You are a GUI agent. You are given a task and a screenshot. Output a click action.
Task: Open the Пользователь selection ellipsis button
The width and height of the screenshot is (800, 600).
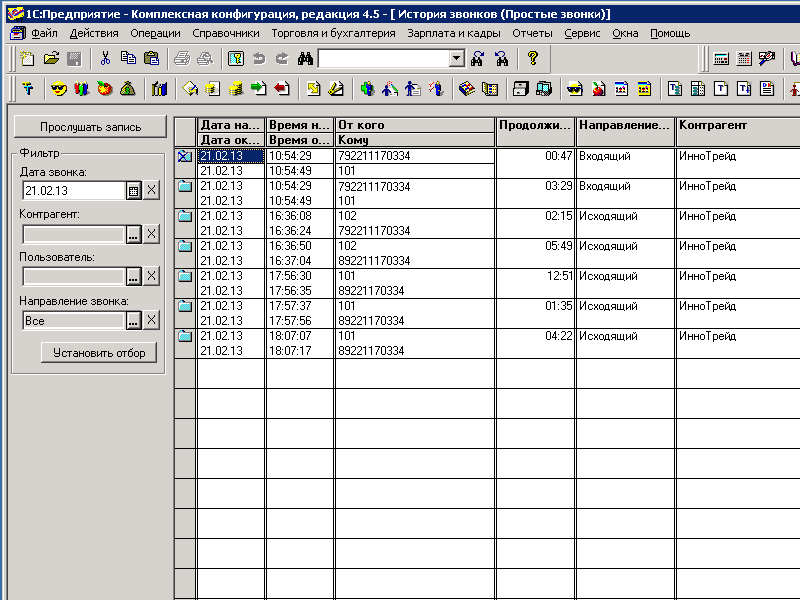click(x=134, y=277)
